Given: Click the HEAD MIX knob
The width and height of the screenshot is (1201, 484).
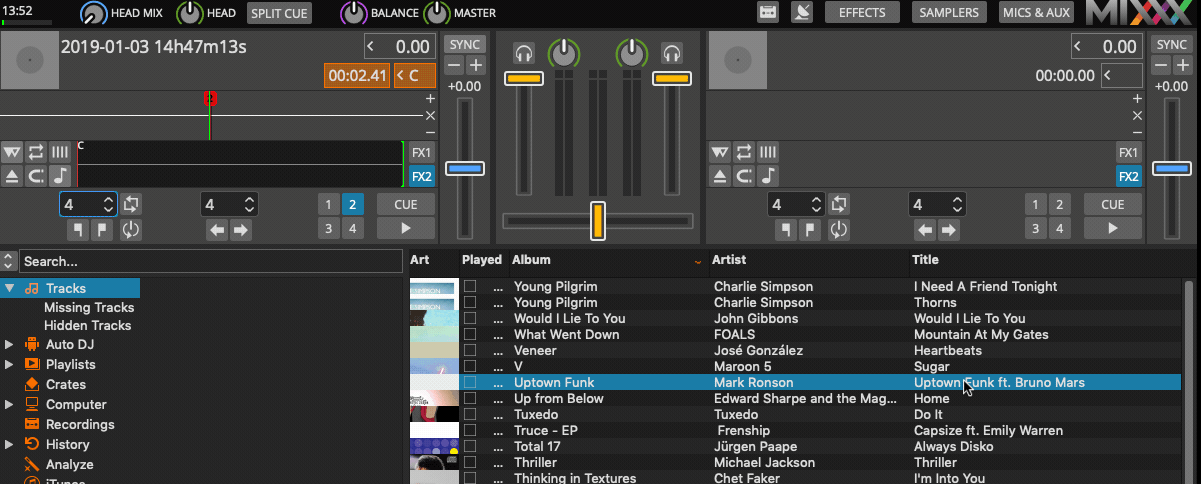Looking at the screenshot, I should tap(93, 14).
